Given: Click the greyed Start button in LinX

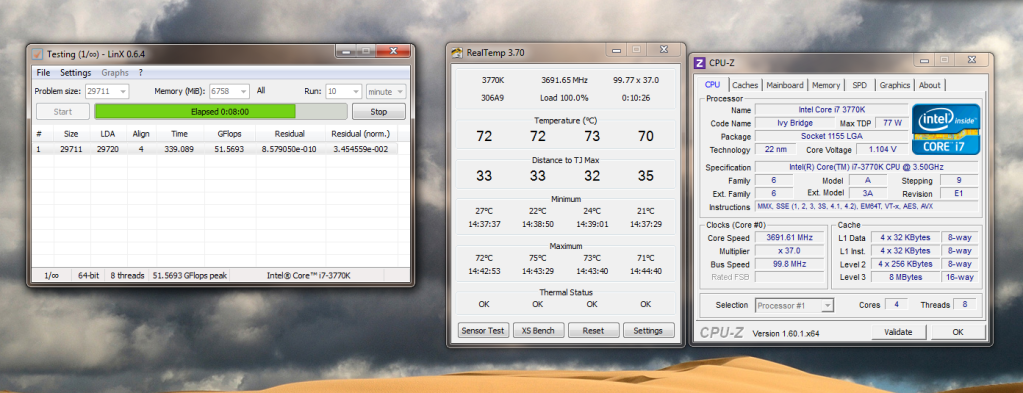Looking at the screenshot, I should (63, 112).
